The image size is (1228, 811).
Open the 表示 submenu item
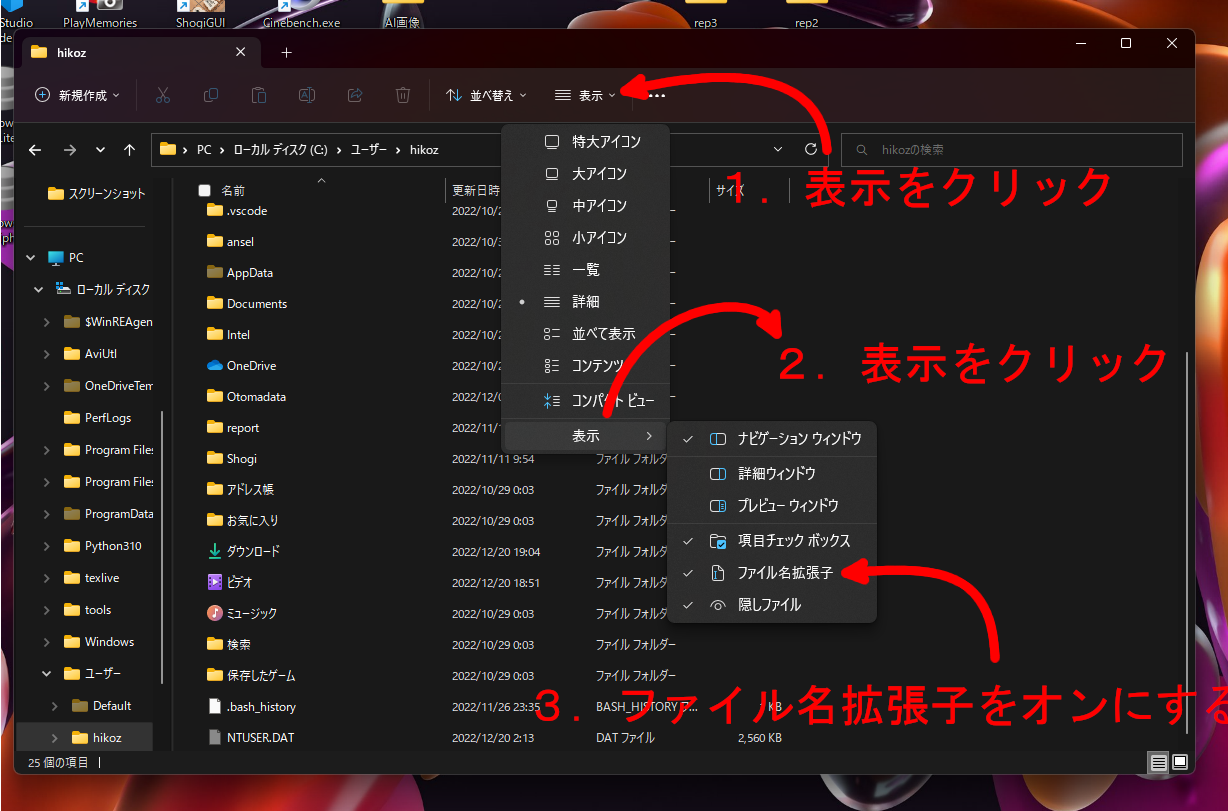585,436
